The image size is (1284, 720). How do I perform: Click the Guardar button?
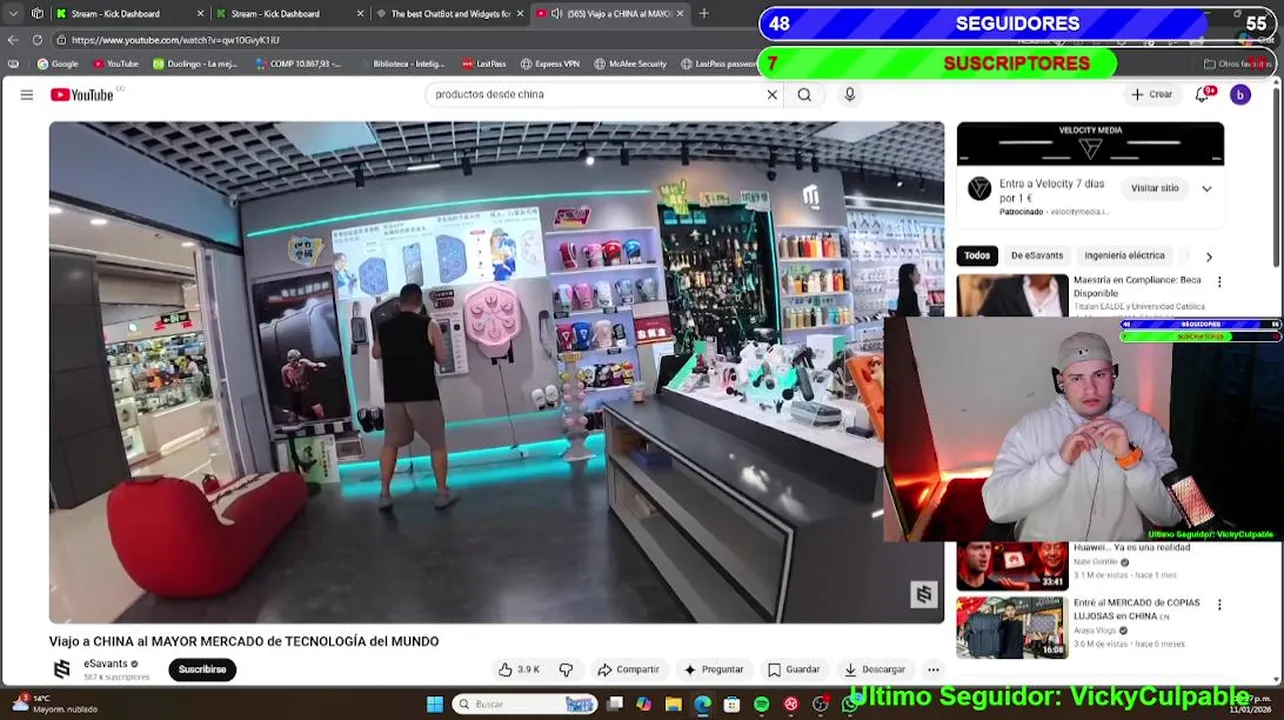coord(793,669)
